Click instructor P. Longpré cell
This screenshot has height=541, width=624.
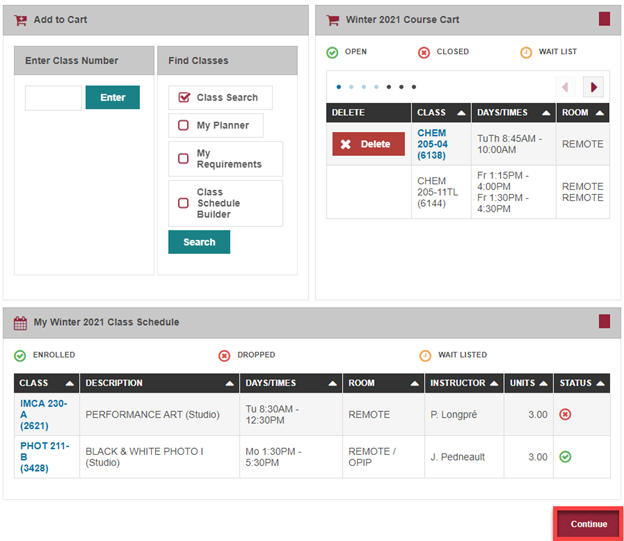tap(464, 414)
